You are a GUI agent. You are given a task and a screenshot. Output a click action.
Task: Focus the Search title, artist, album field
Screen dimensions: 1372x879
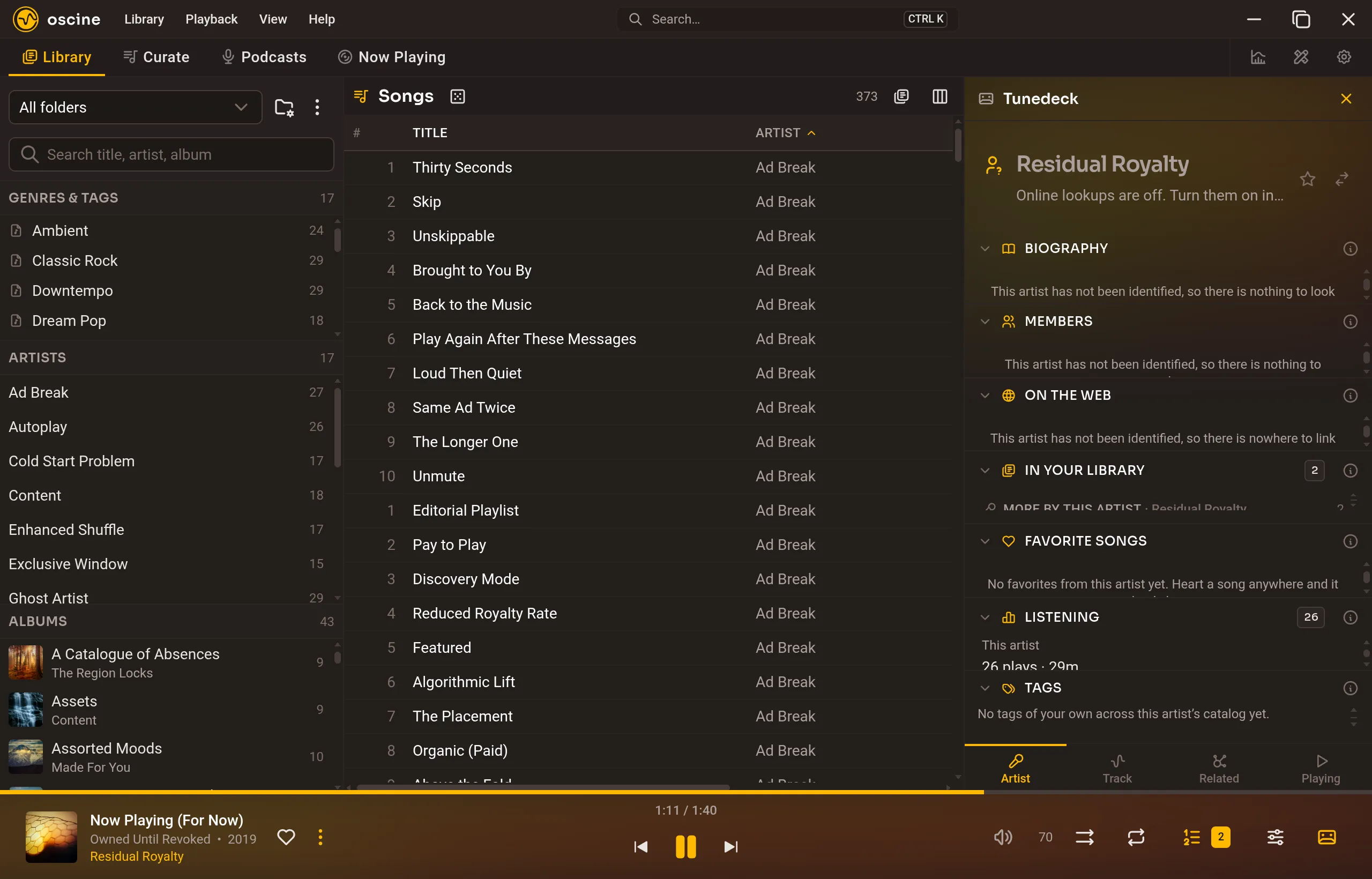(171, 155)
